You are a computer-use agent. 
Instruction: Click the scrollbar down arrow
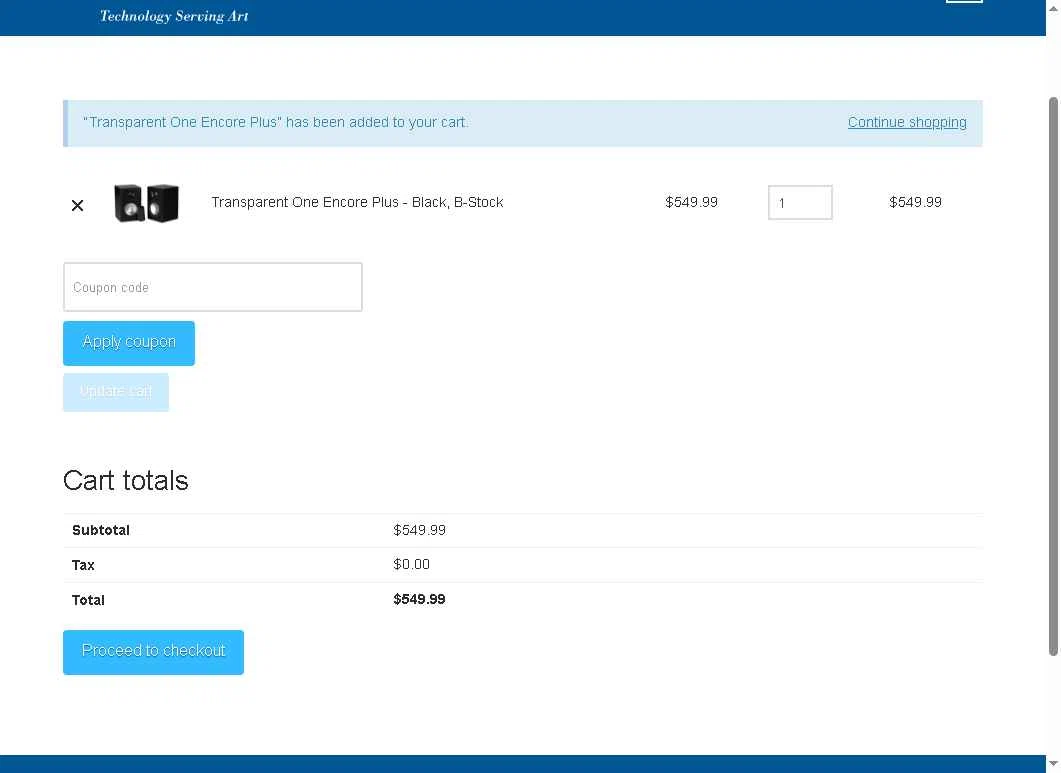coord(1053,764)
